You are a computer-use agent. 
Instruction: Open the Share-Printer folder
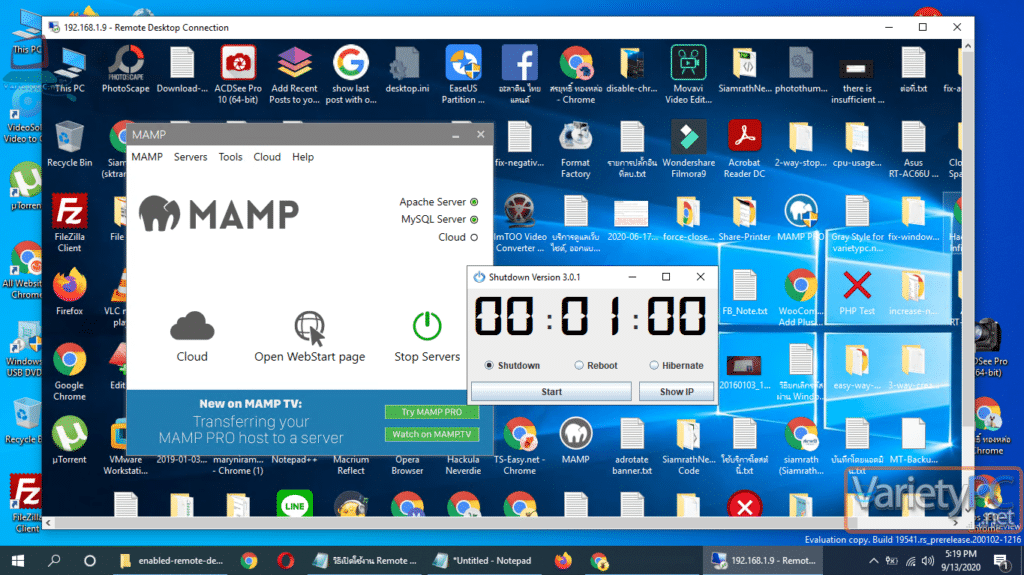(x=744, y=218)
